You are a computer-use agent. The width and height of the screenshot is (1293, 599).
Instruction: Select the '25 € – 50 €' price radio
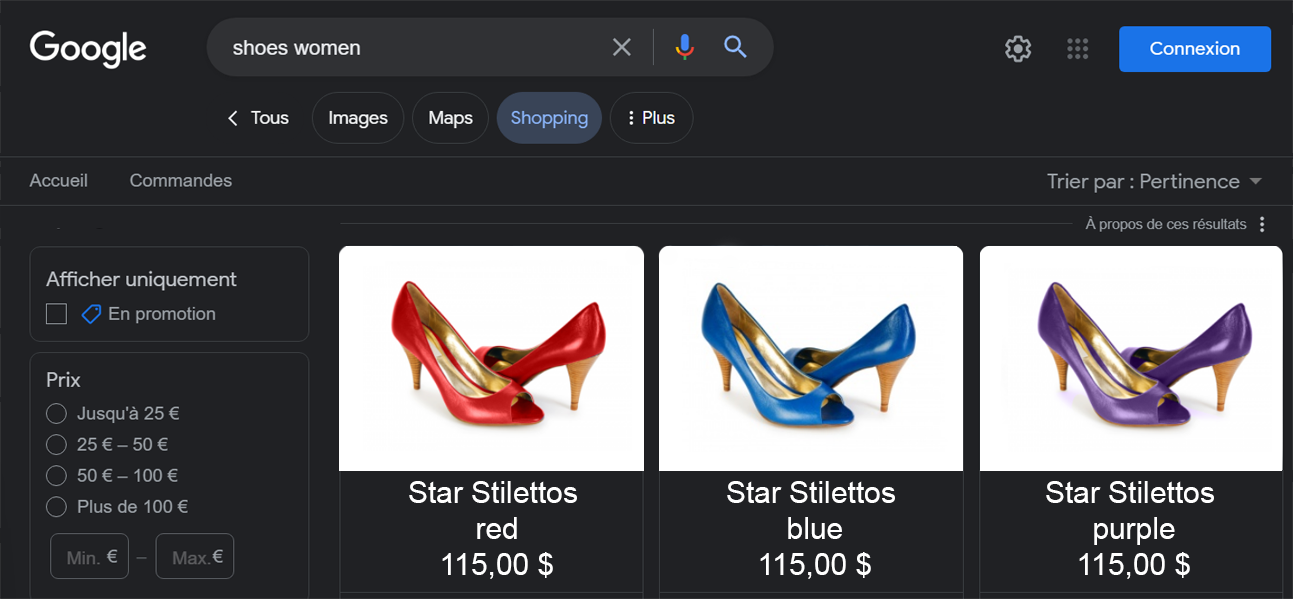pos(57,444)
